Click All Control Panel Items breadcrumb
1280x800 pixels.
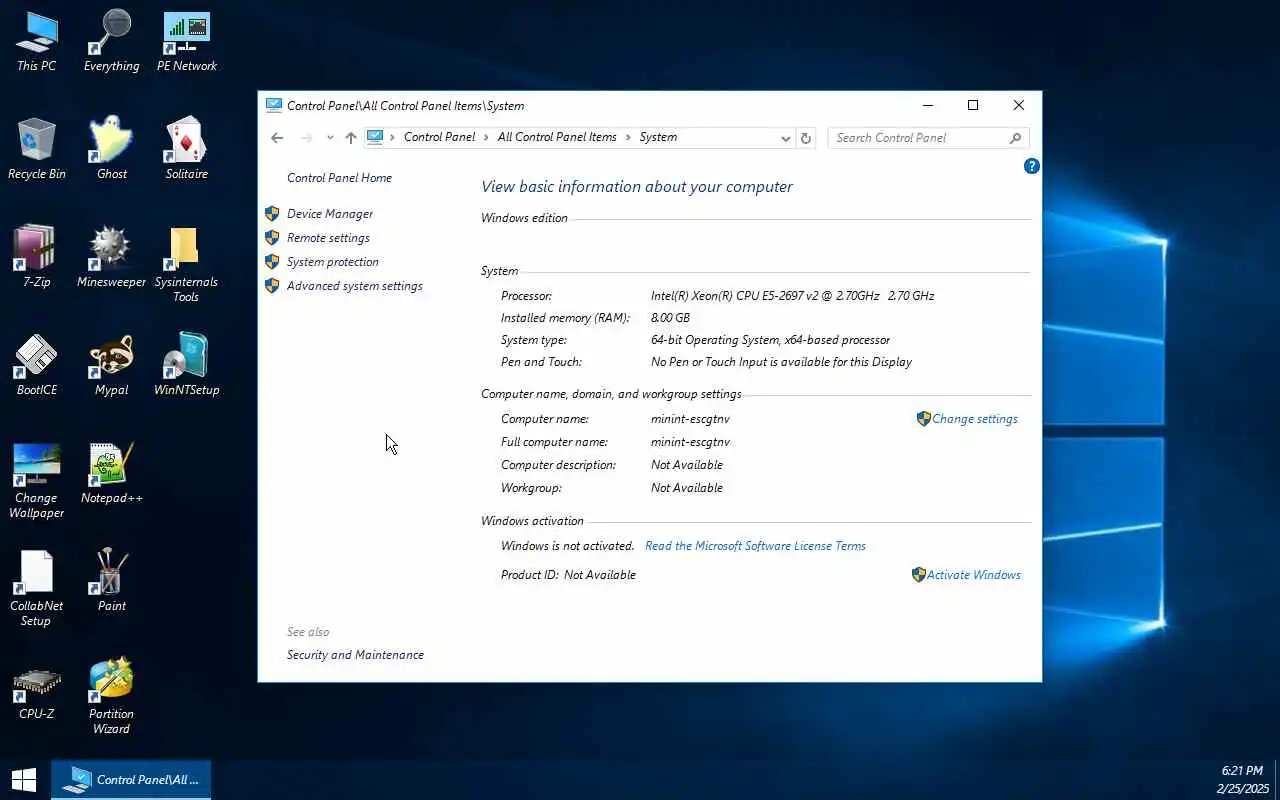tap(557, 138)
